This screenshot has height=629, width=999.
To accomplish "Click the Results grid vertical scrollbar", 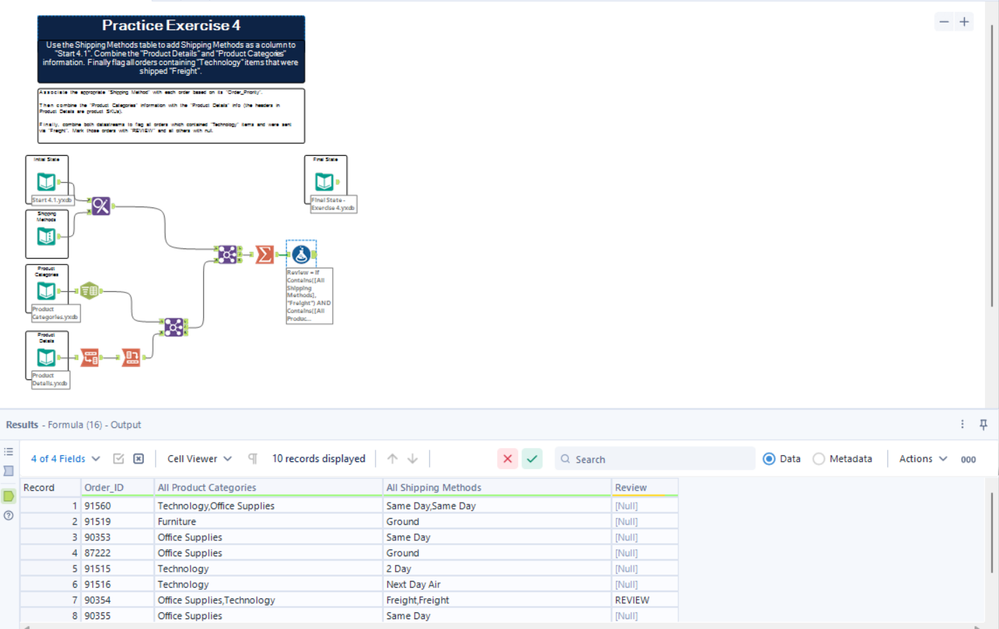I will tap(992, 532).
